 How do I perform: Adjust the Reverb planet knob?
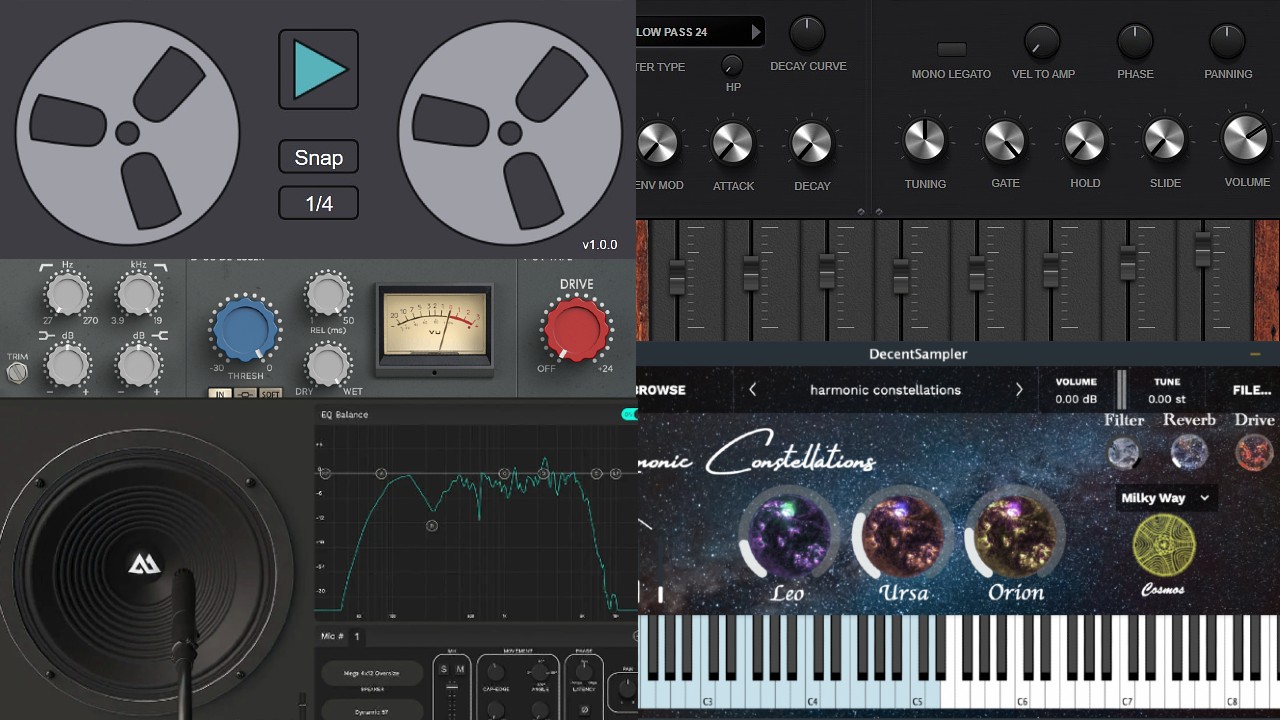pos(1189,453)
